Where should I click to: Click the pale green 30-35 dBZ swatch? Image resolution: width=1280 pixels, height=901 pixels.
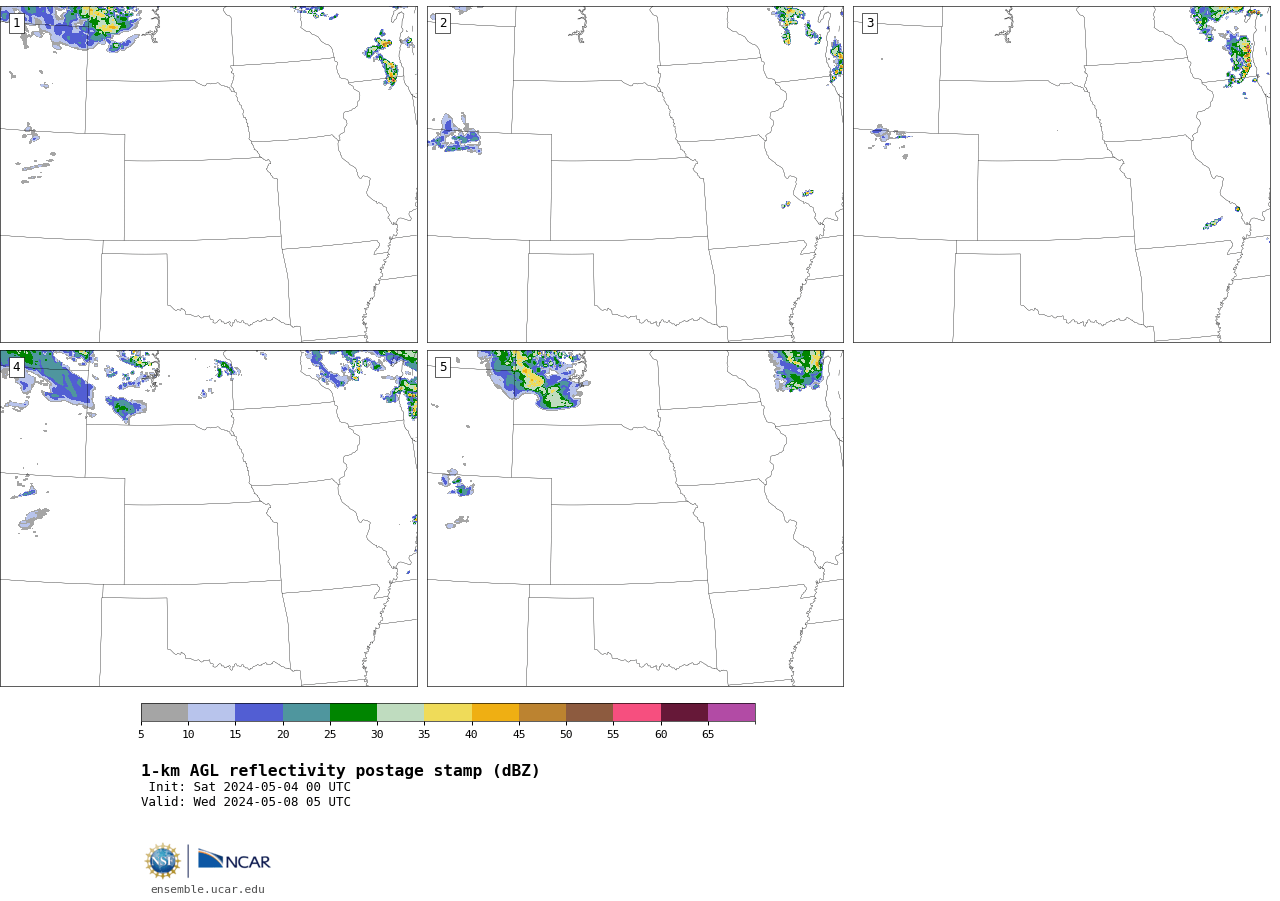click(401, 713)
